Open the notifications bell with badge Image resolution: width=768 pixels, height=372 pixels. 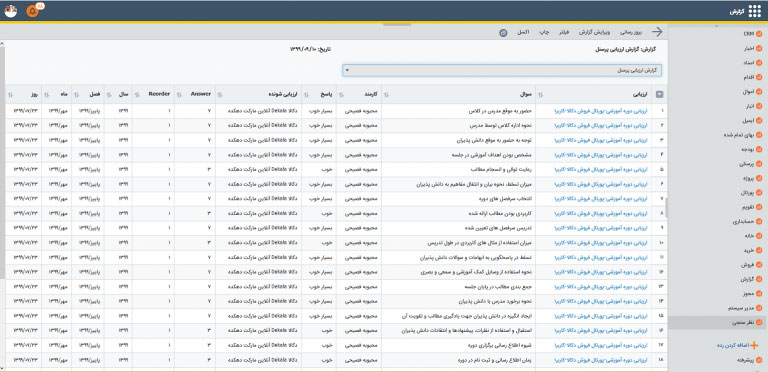(32, 10)
